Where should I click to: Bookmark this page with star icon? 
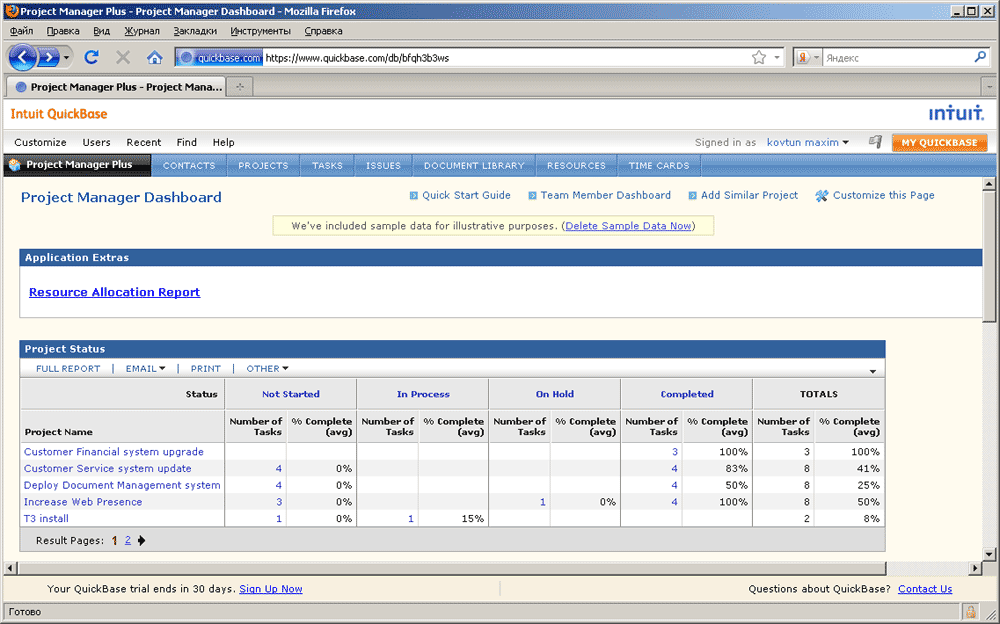click(758, 57)
